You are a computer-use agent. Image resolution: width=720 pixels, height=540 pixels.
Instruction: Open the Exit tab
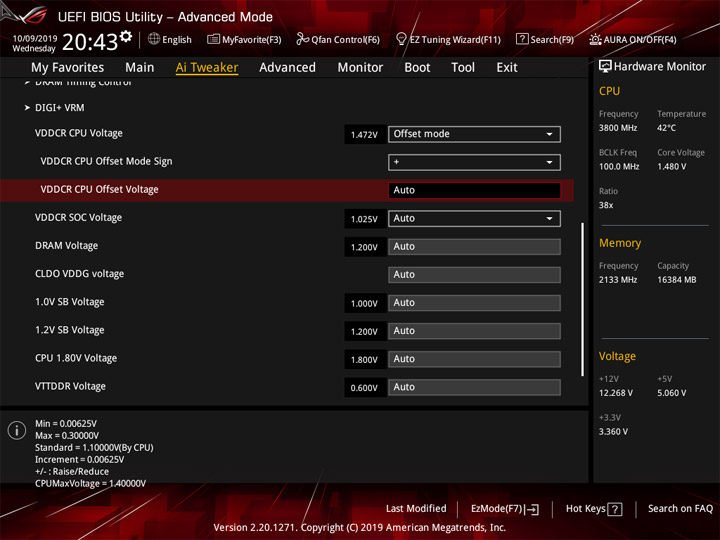click(507, 68)
